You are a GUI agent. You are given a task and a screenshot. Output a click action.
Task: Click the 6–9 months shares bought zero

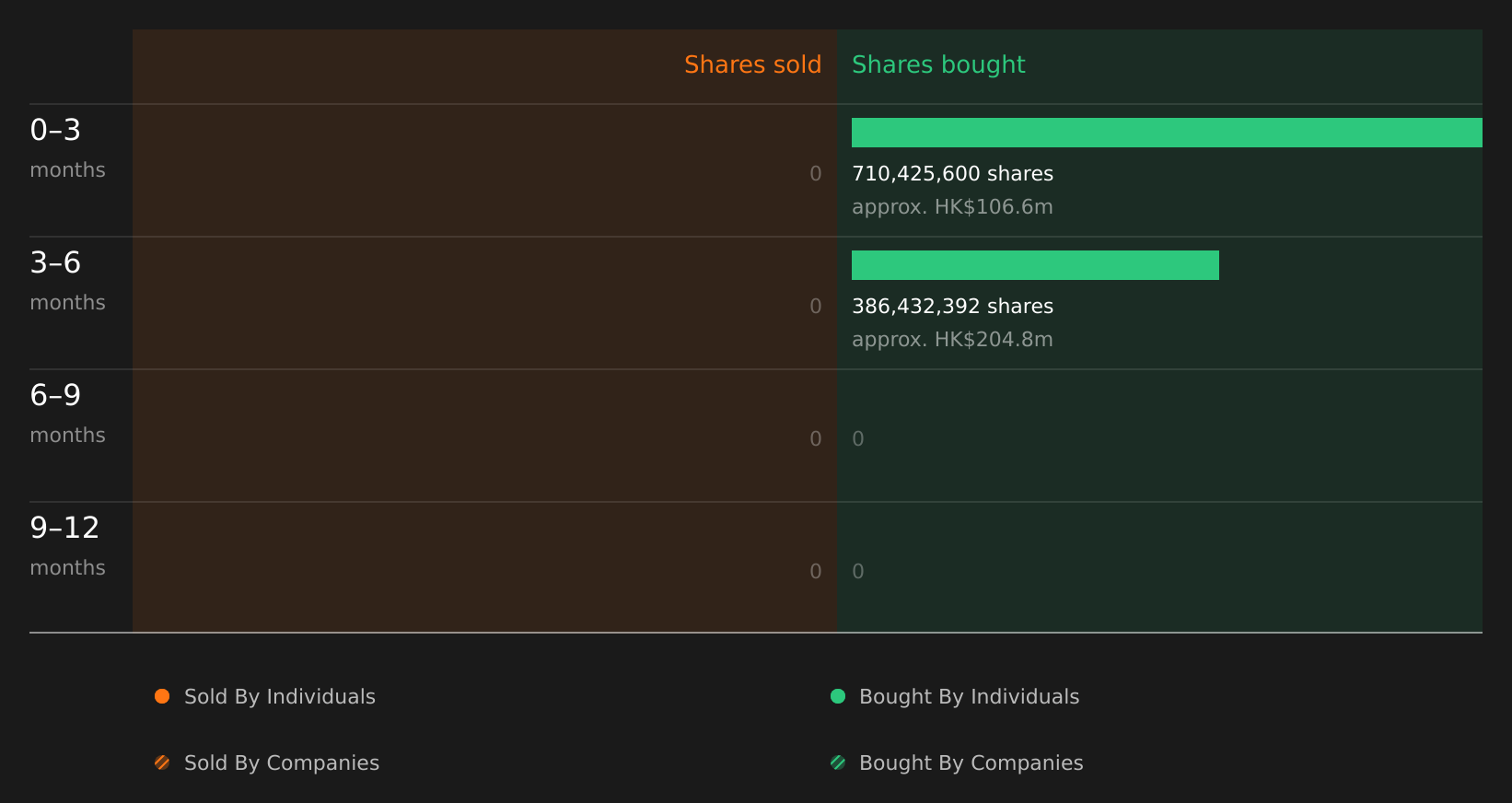[x=858, y=439]
